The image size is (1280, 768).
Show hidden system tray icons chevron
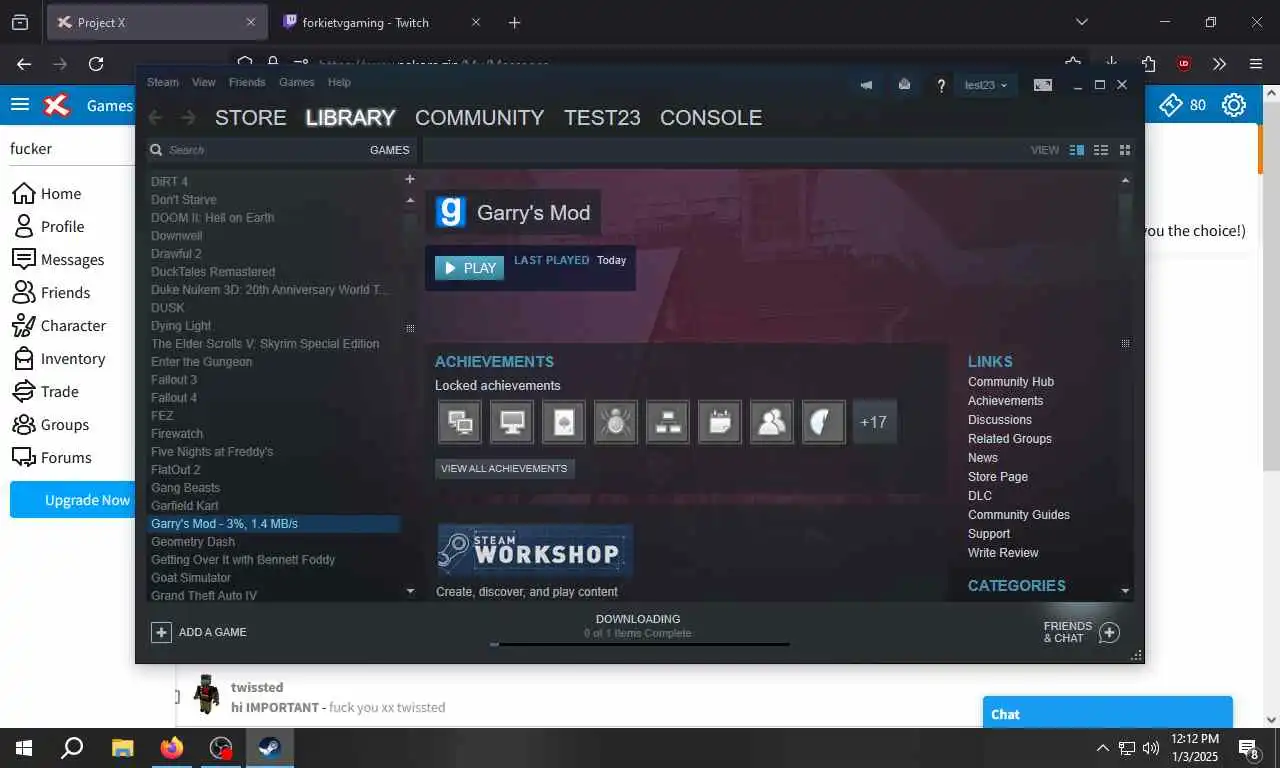tap(1103, 748)
